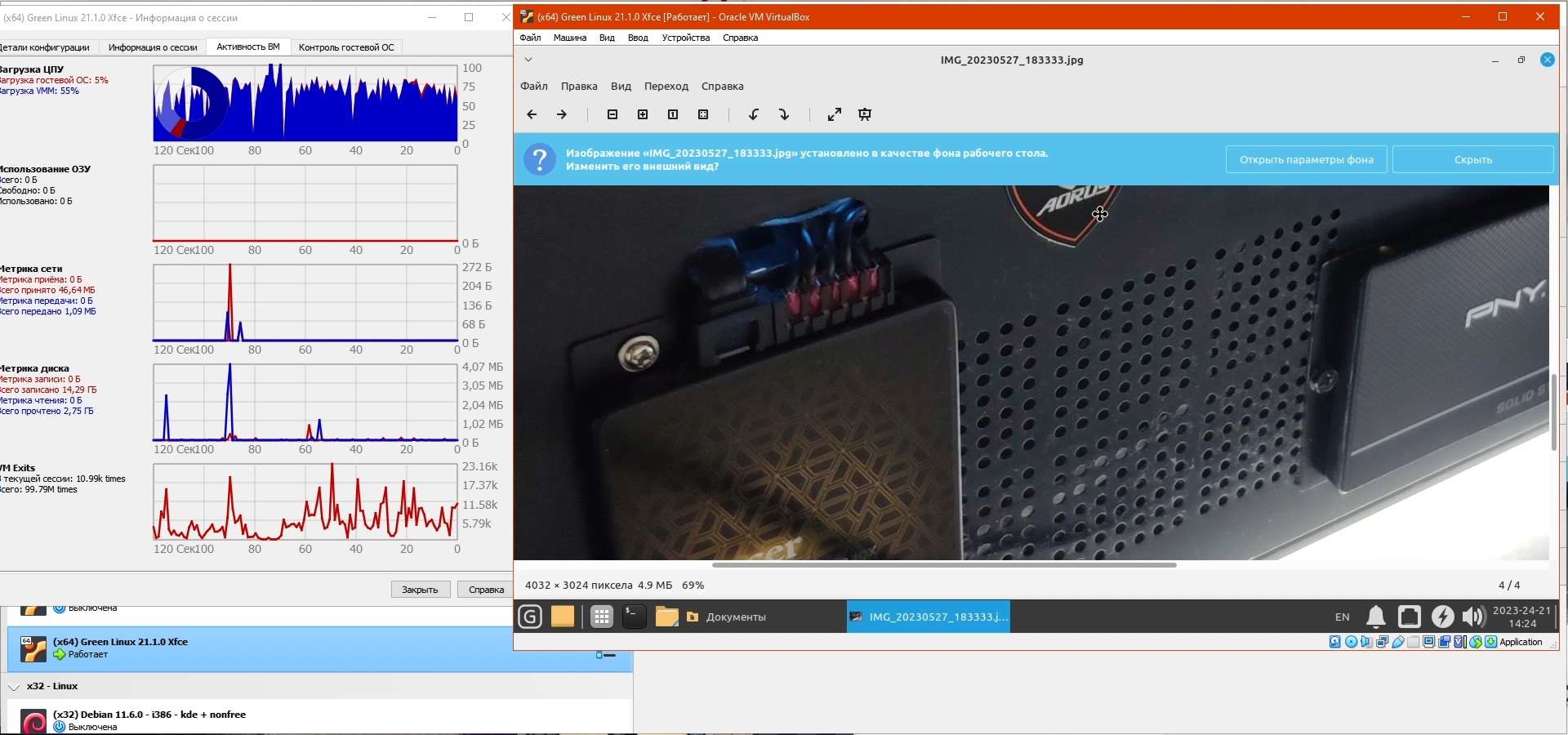Image resolution: width=1568 pixels, height=735 pixels.
Task: Start slideshow from image viewer toolbar
Action: click(x=865, y=115)
